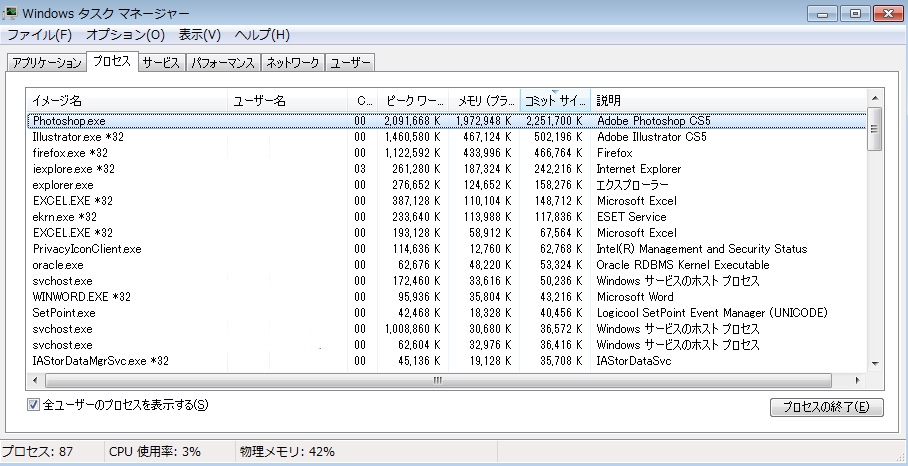Screen dimensions: 908x466
Task: Click the EXCEL.EXE row with 148,712 K
Action: [x=446, y=201]
